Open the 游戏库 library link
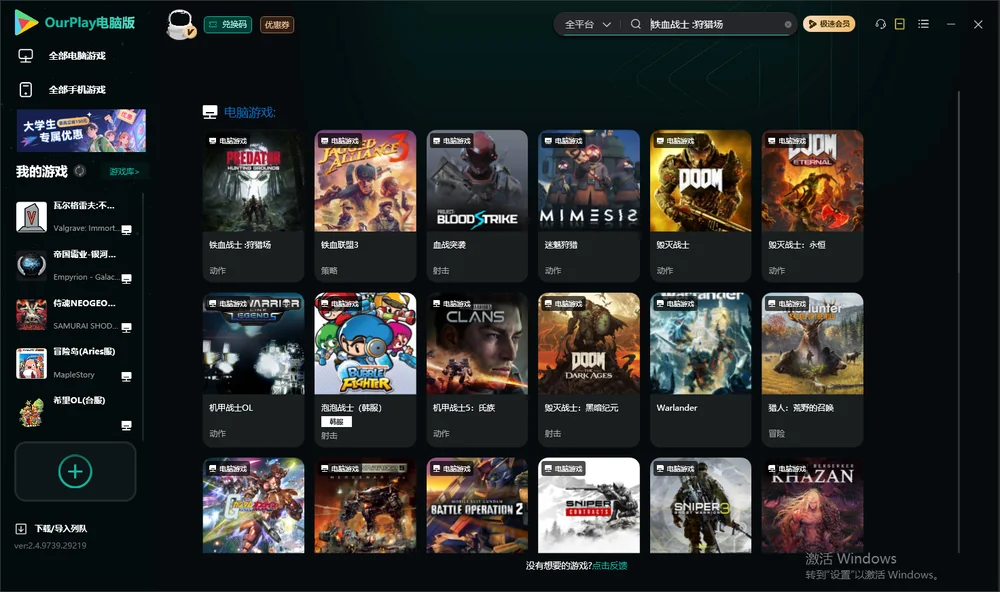Viewport: 1000px width, 592px height. coord(124,171)
